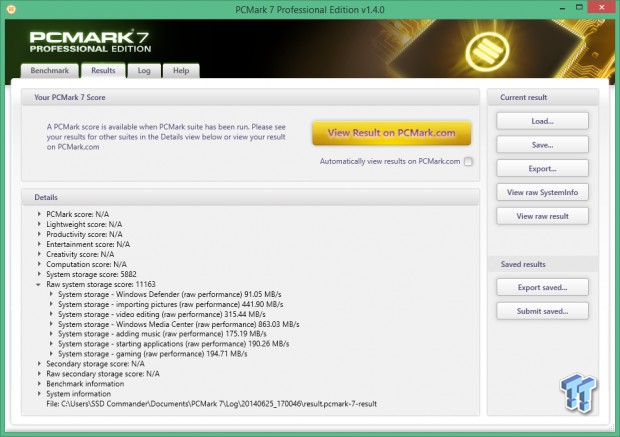The image size is (620, 437).
Task: Minimize the PCMark 7 window
Action: point(562,8)
